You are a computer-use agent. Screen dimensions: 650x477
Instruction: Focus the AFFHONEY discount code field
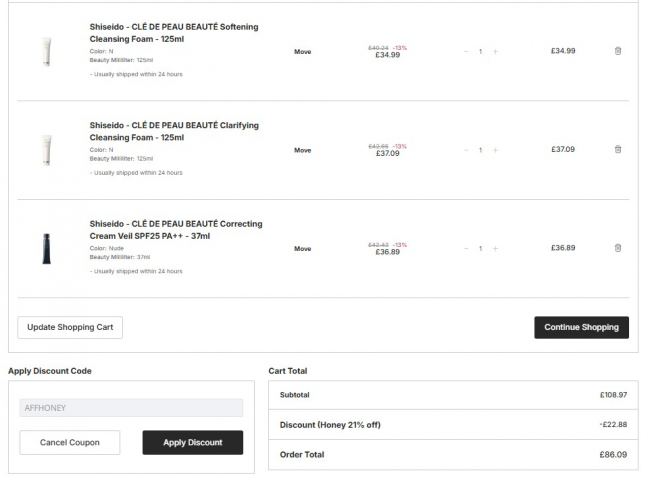(131, 408)
